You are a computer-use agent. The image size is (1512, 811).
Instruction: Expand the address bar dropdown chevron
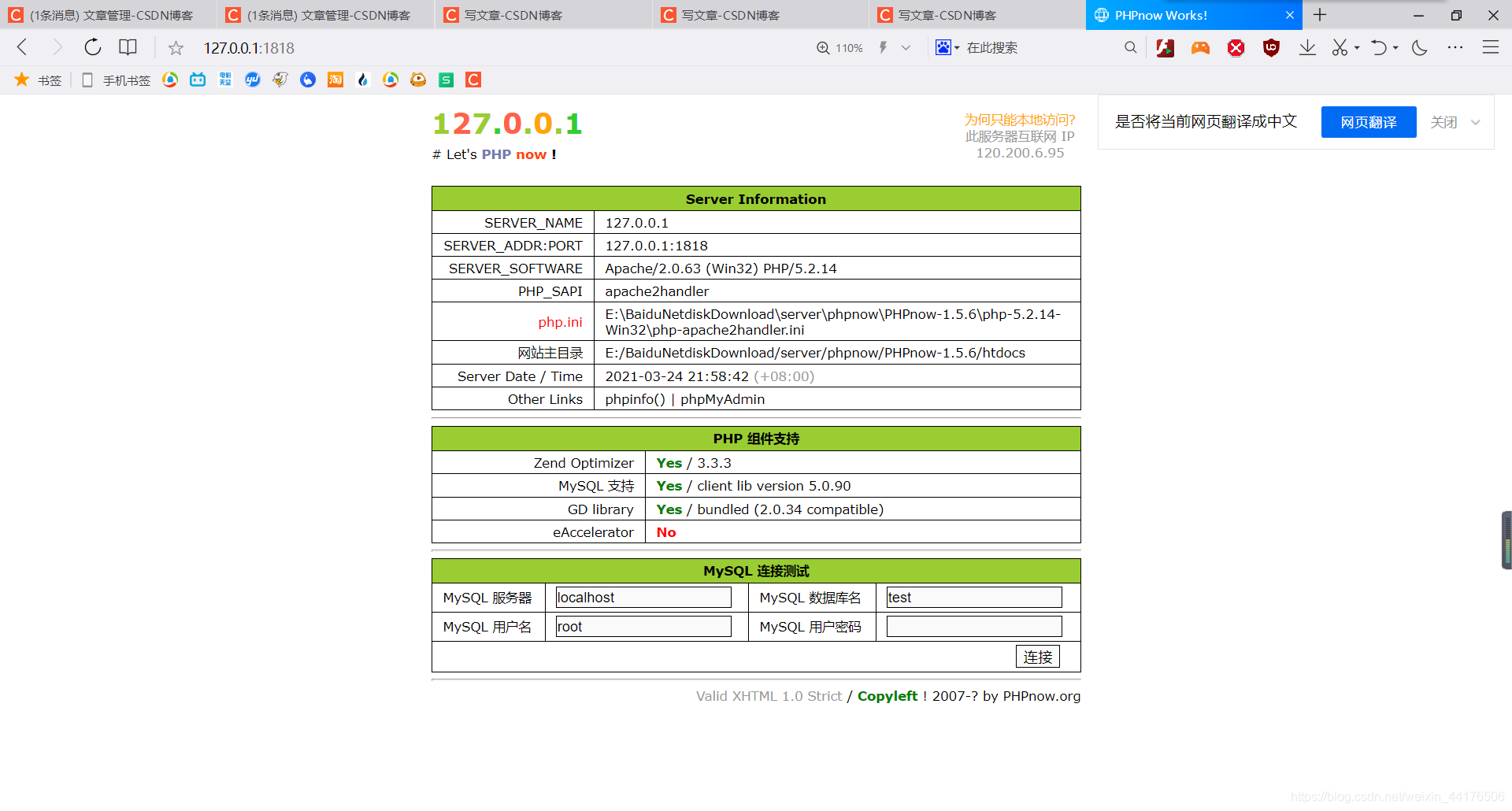pyautogui.click(x=906, y=48)
